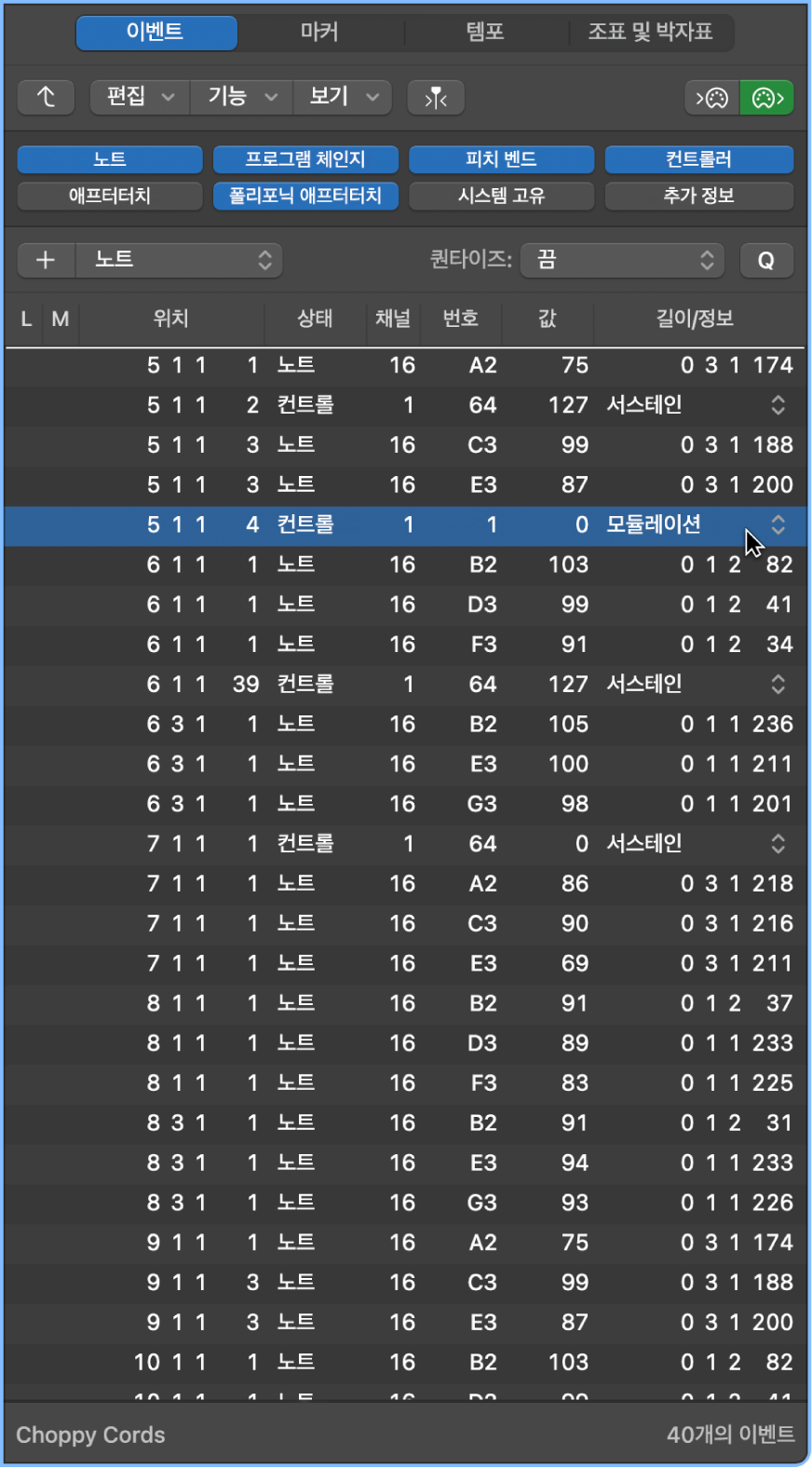
Task: Switch to the 템포 tab
Action: 485,33
